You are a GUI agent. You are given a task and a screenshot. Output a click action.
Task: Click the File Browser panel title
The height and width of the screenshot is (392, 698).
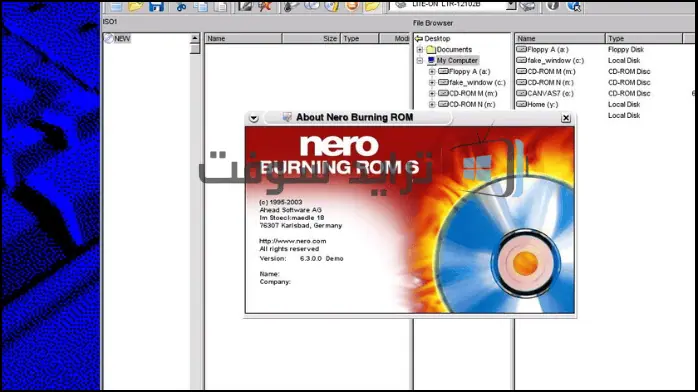click(433, 23)
